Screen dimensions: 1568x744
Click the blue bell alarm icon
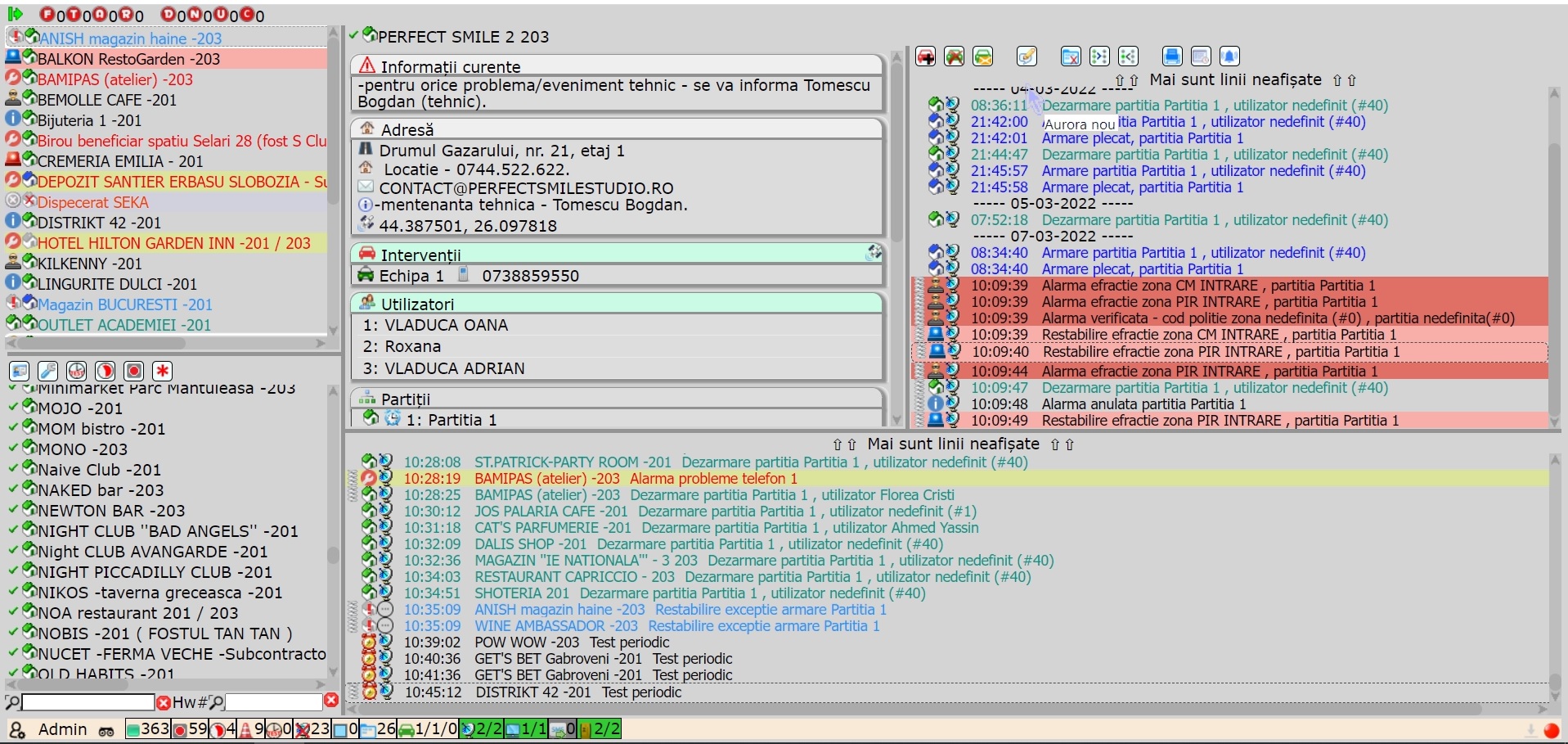1229,56
